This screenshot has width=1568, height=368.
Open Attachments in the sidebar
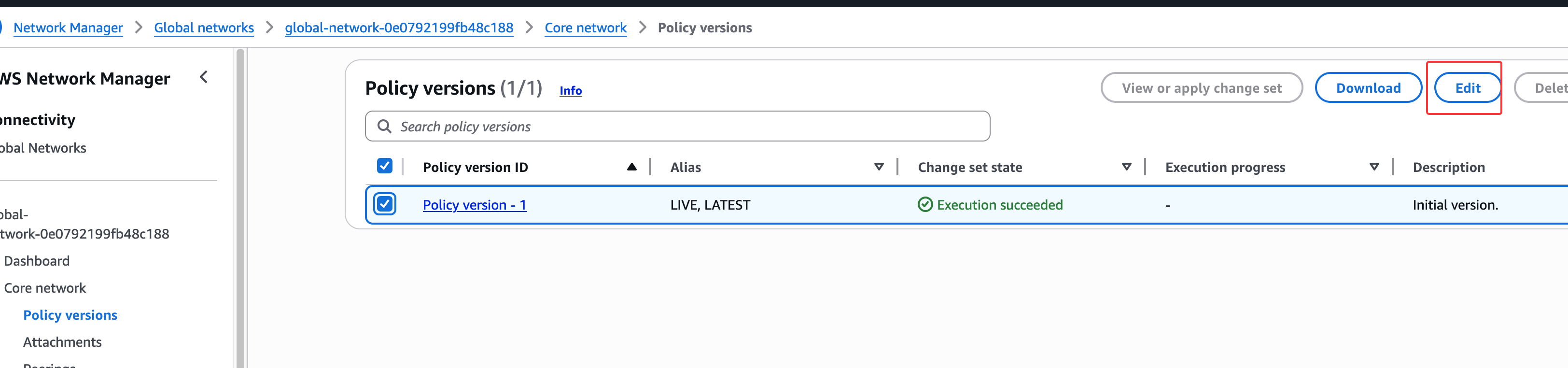(x=62, y=342)
